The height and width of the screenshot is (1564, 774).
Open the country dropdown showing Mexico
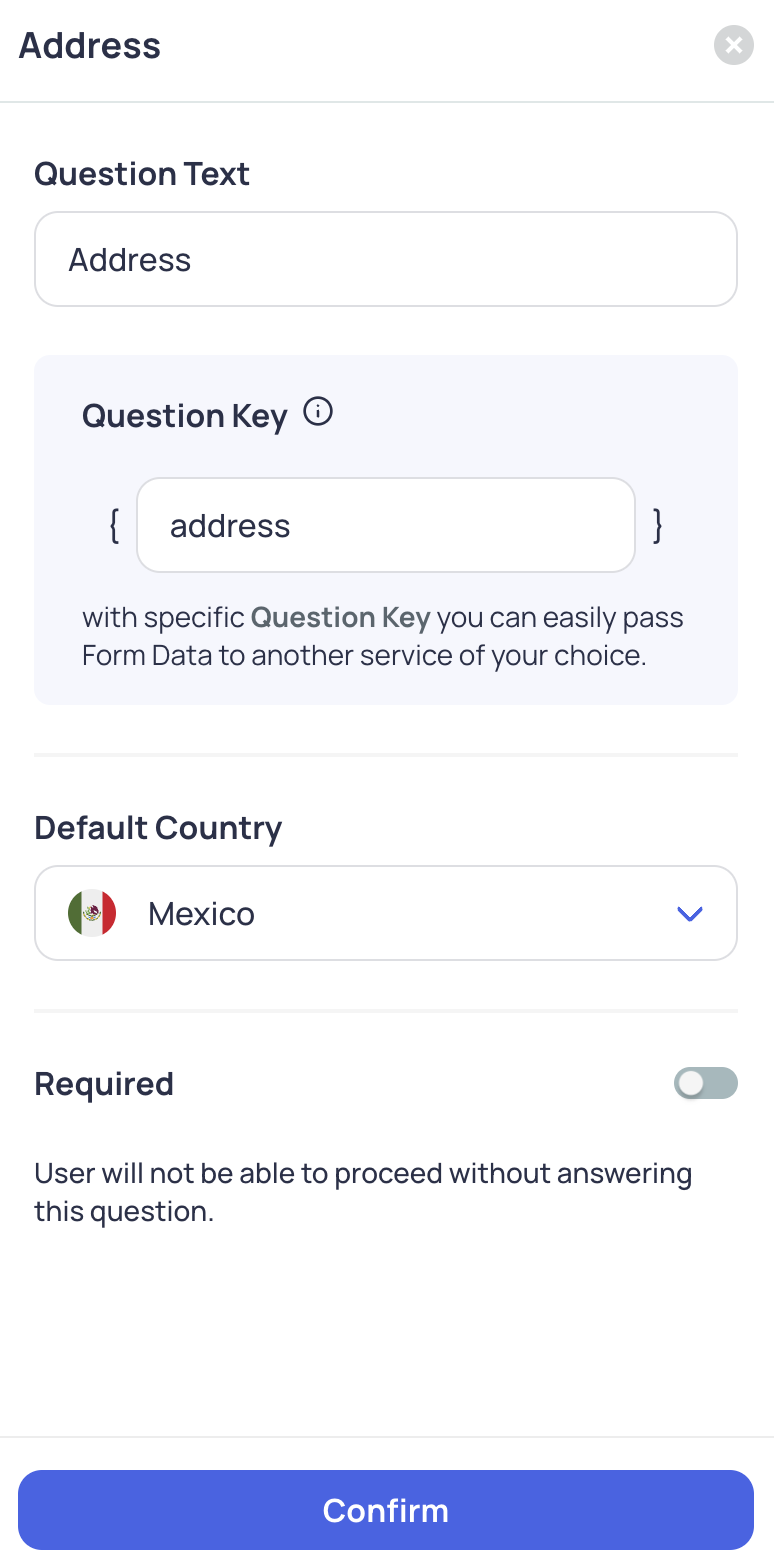tap(386, 913)
